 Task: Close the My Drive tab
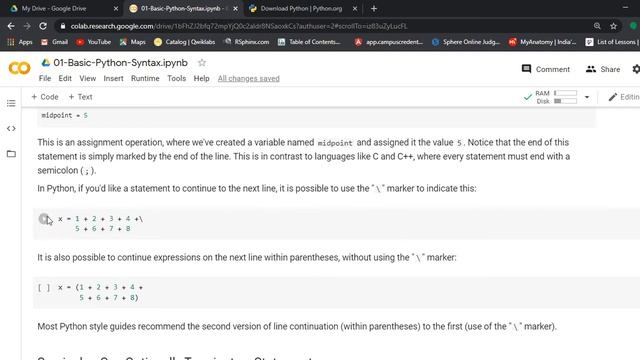(116, 9)
